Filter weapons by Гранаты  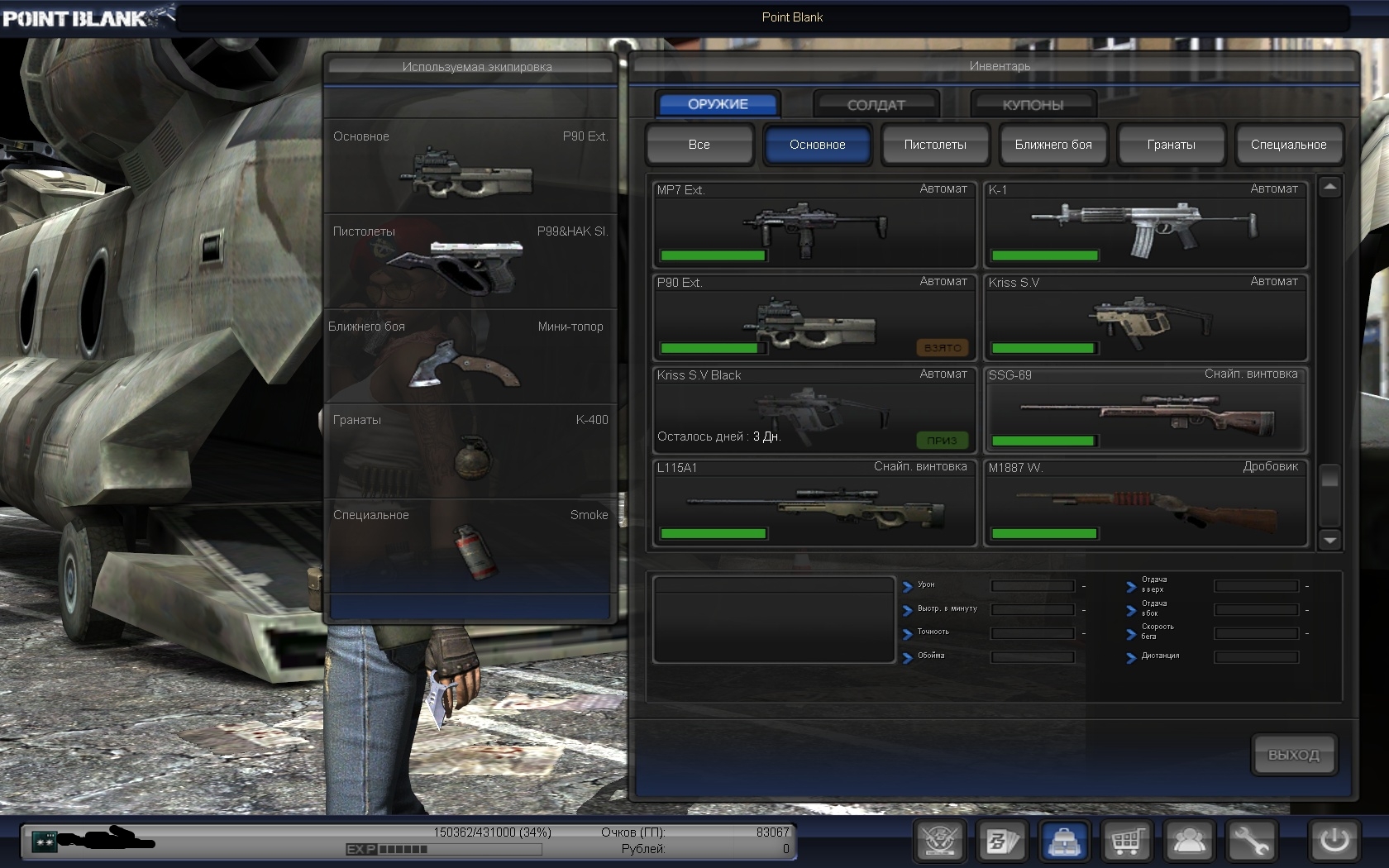pos(1171,145)
